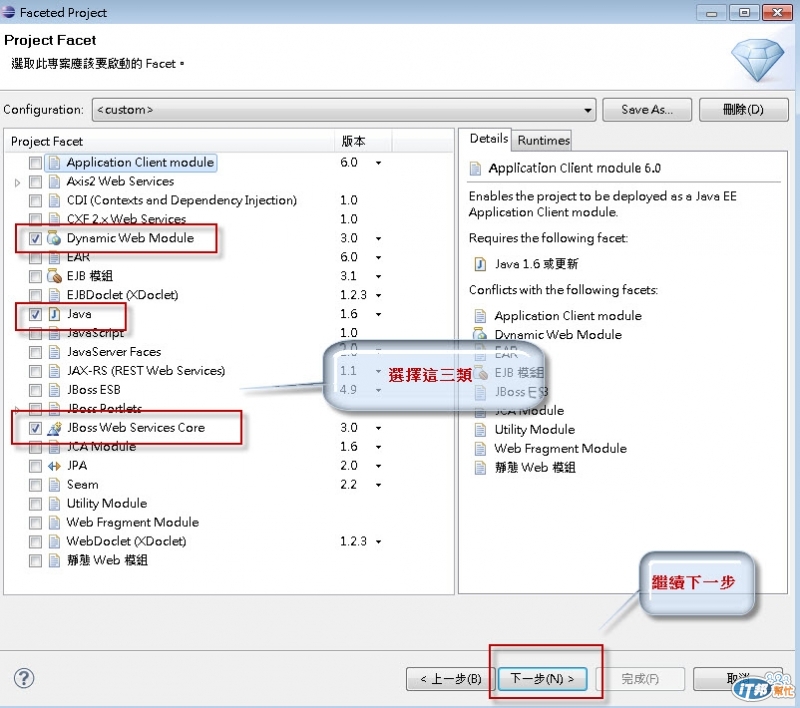This screenshot has width=800, height=708.
Task: Click the JAX-RS document icon
Action: click(54, 371)
